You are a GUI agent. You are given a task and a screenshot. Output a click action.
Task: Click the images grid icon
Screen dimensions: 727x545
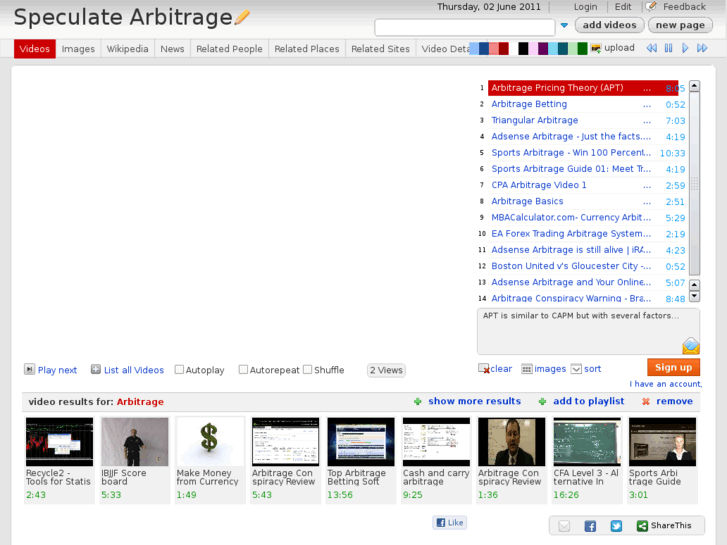point(527,369)
